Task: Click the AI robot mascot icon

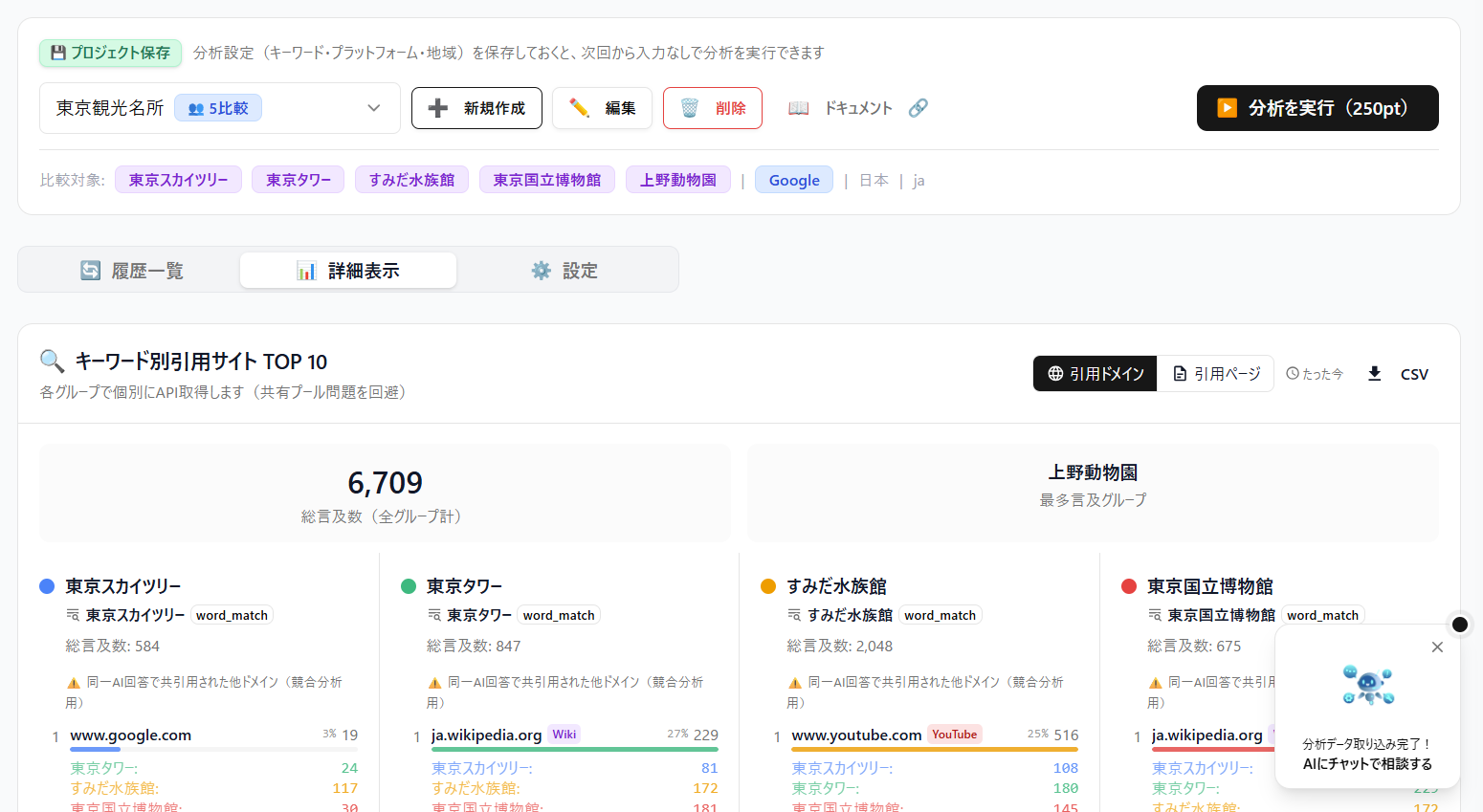Action: [x=1368, y=685]
